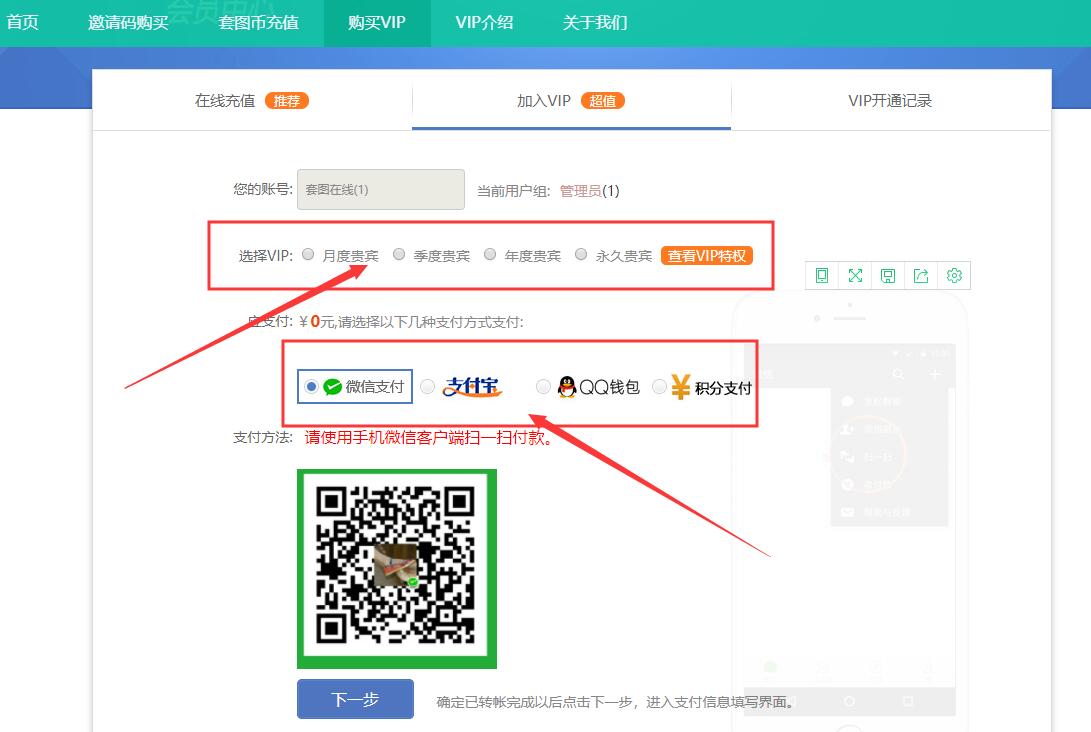This screenshot has width=1091, height=732.
Task: Click the Alipay 支付宝 logo
Action: tap(471, 387)
